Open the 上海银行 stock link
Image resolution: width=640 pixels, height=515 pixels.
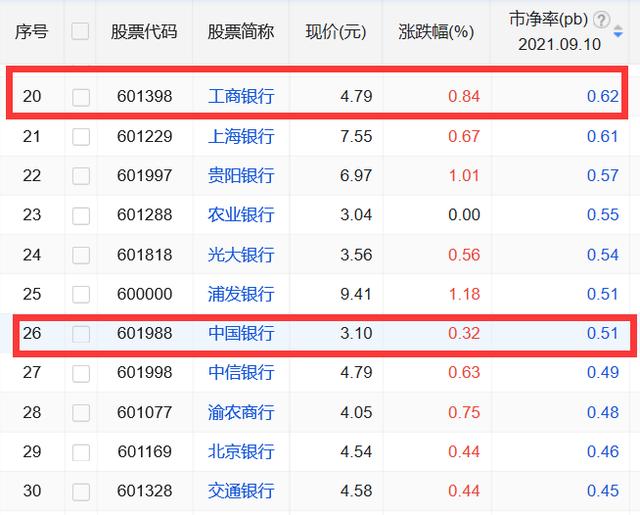coord(241,136)
